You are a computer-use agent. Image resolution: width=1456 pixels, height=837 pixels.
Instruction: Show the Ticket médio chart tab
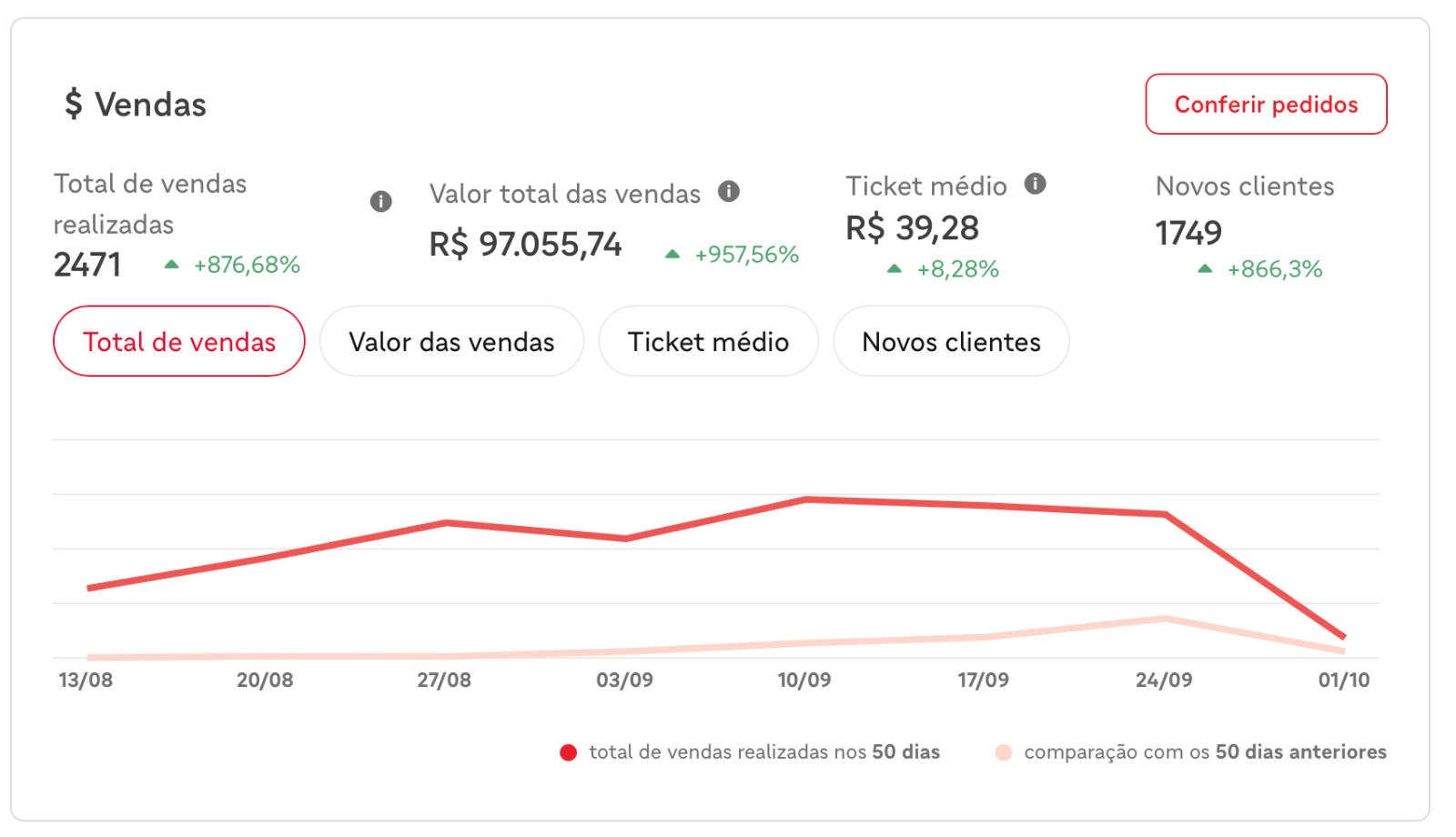click(x=708, y=341)
